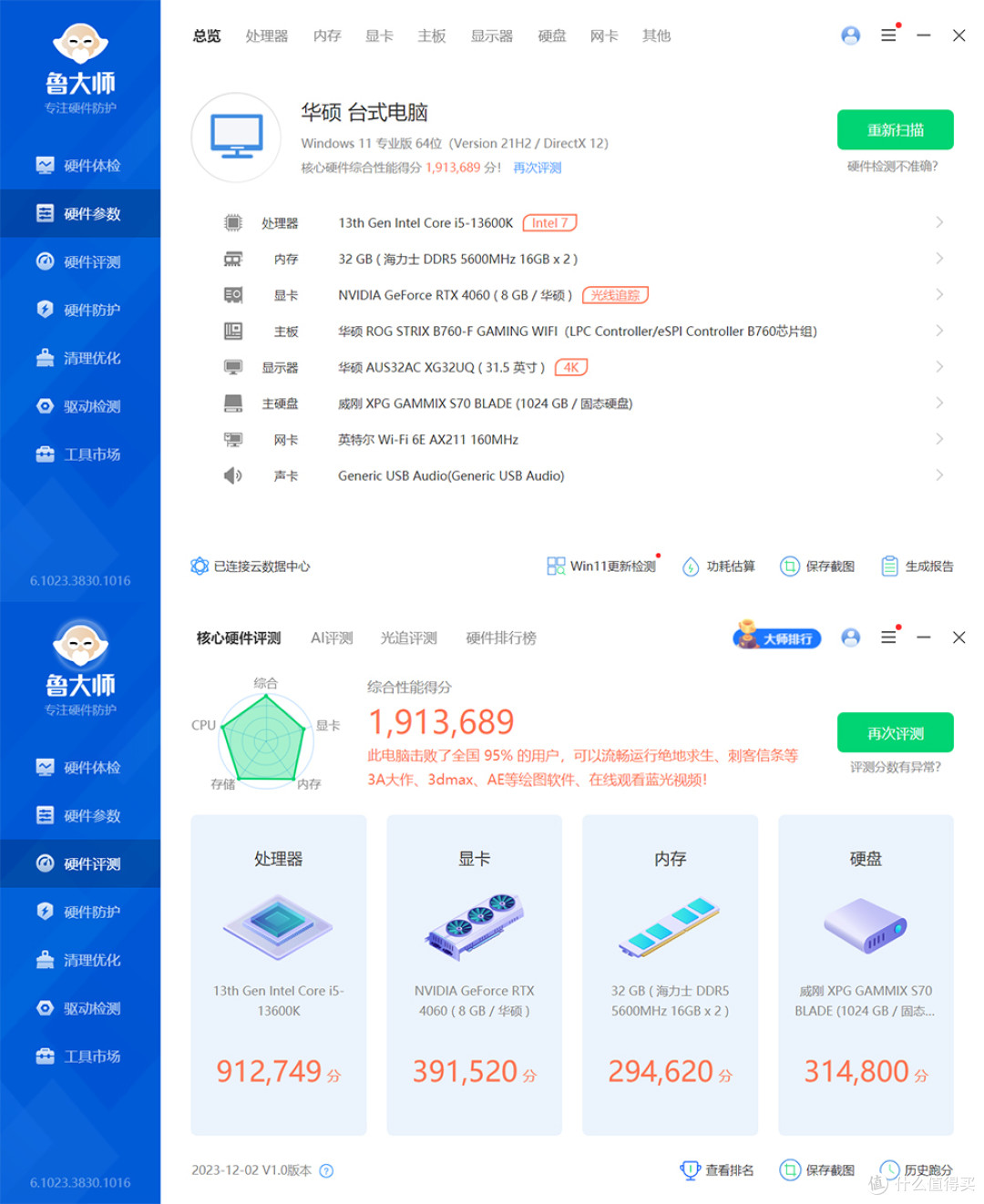The width and height of the screenshot is (984, 1204).
Task: Select 硬件评测 in the lower window sidebar
Action: 80,864
